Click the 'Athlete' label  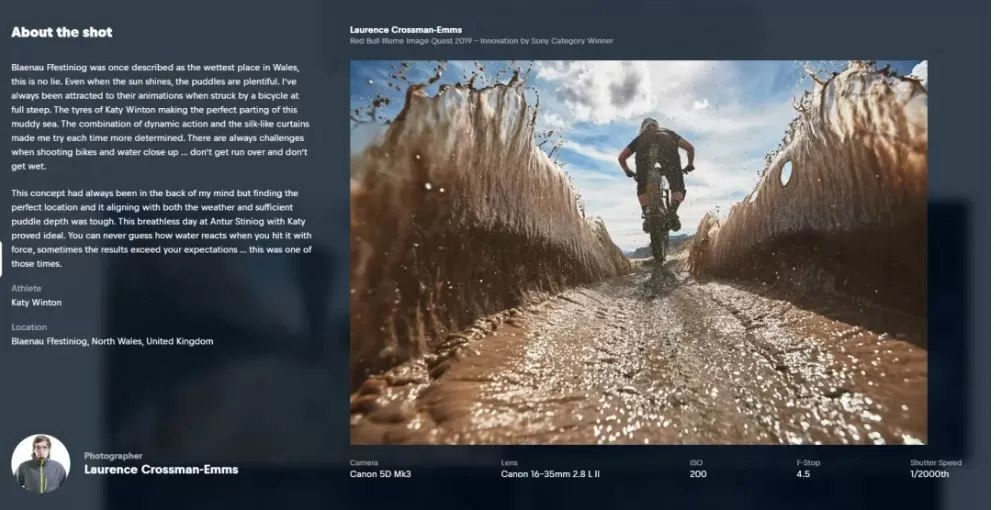click(x=26, y=288)
